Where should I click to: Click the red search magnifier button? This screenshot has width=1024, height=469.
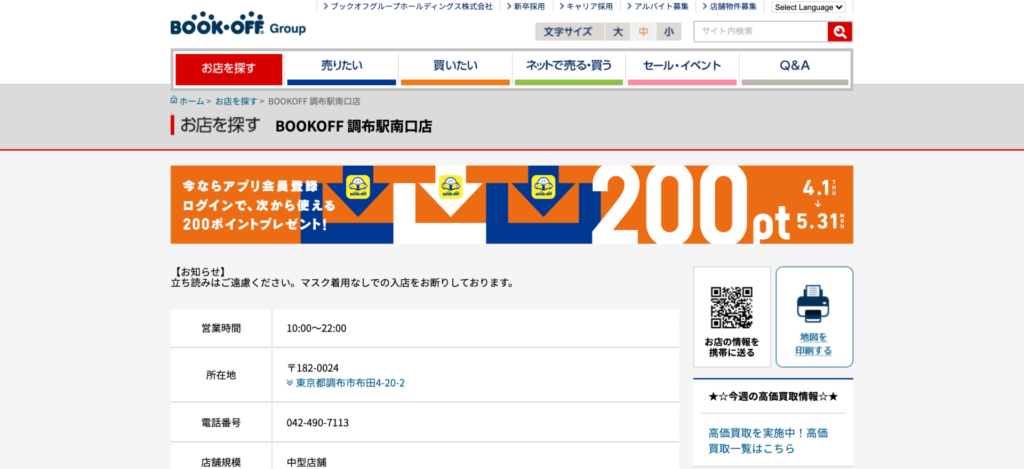839,31
